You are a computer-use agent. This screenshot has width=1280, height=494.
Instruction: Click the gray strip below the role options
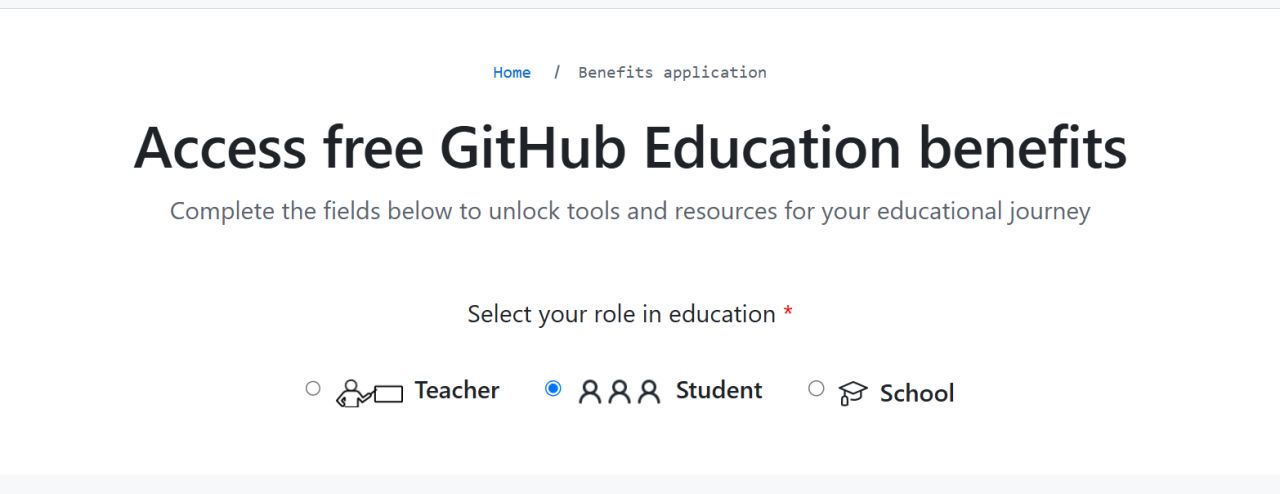(x=640, y=484)
